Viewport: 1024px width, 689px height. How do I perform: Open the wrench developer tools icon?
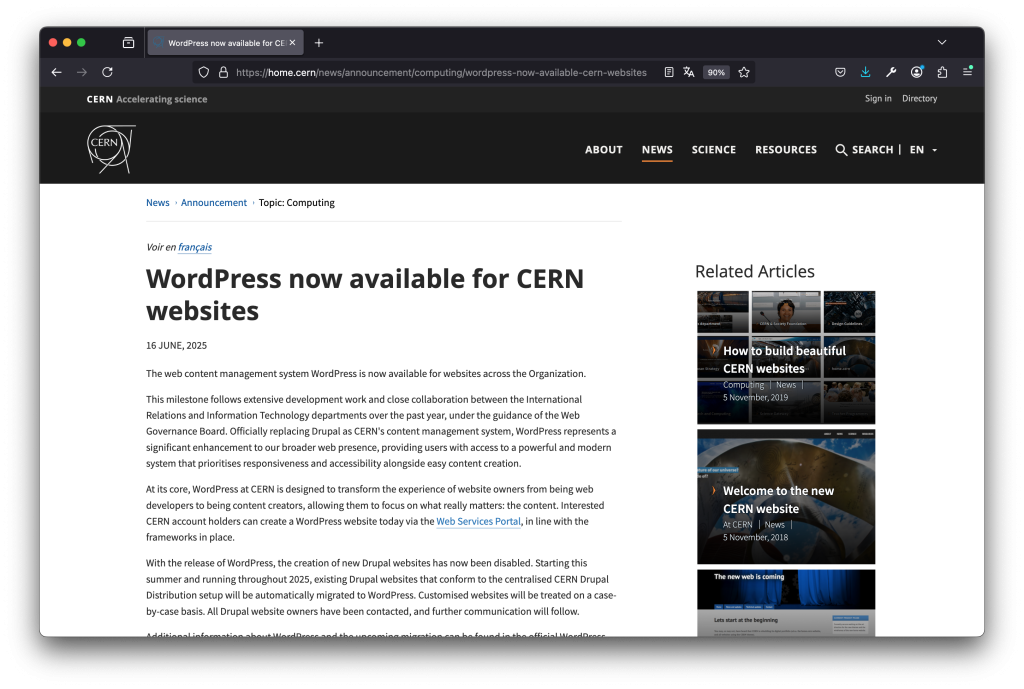[891, 72]
